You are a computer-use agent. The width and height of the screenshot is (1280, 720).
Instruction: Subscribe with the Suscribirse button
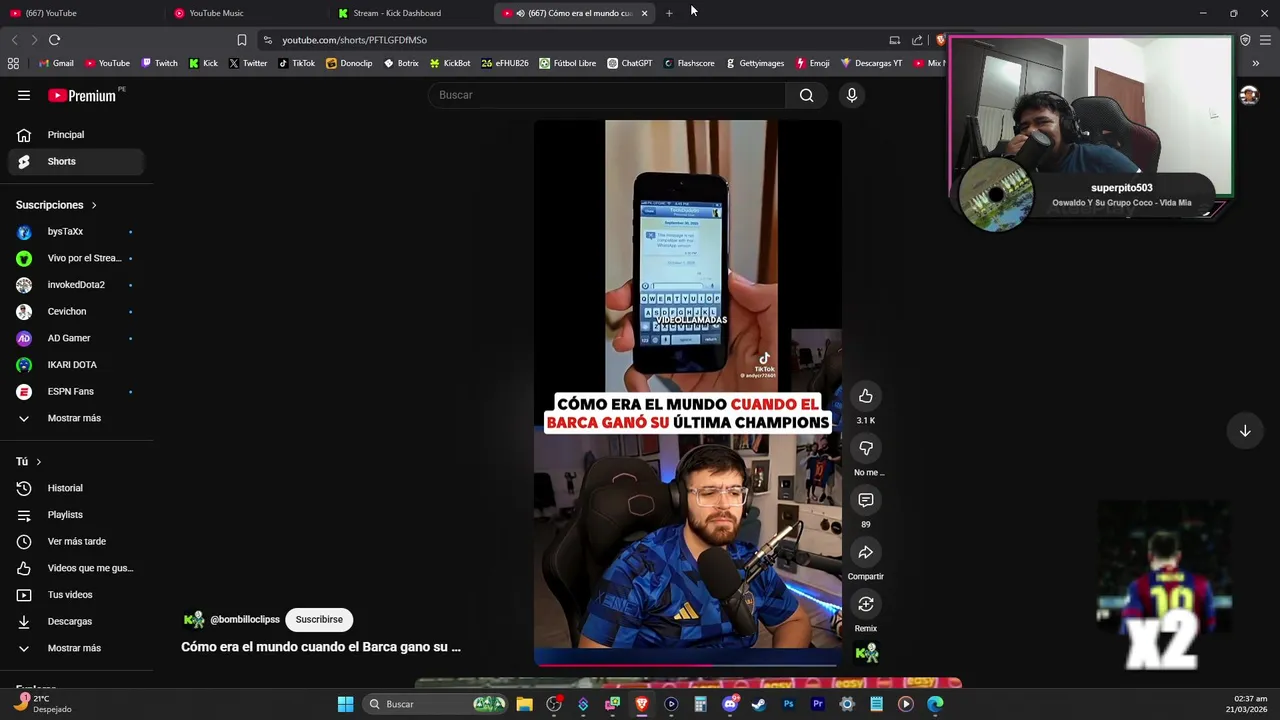click(319, 620)
